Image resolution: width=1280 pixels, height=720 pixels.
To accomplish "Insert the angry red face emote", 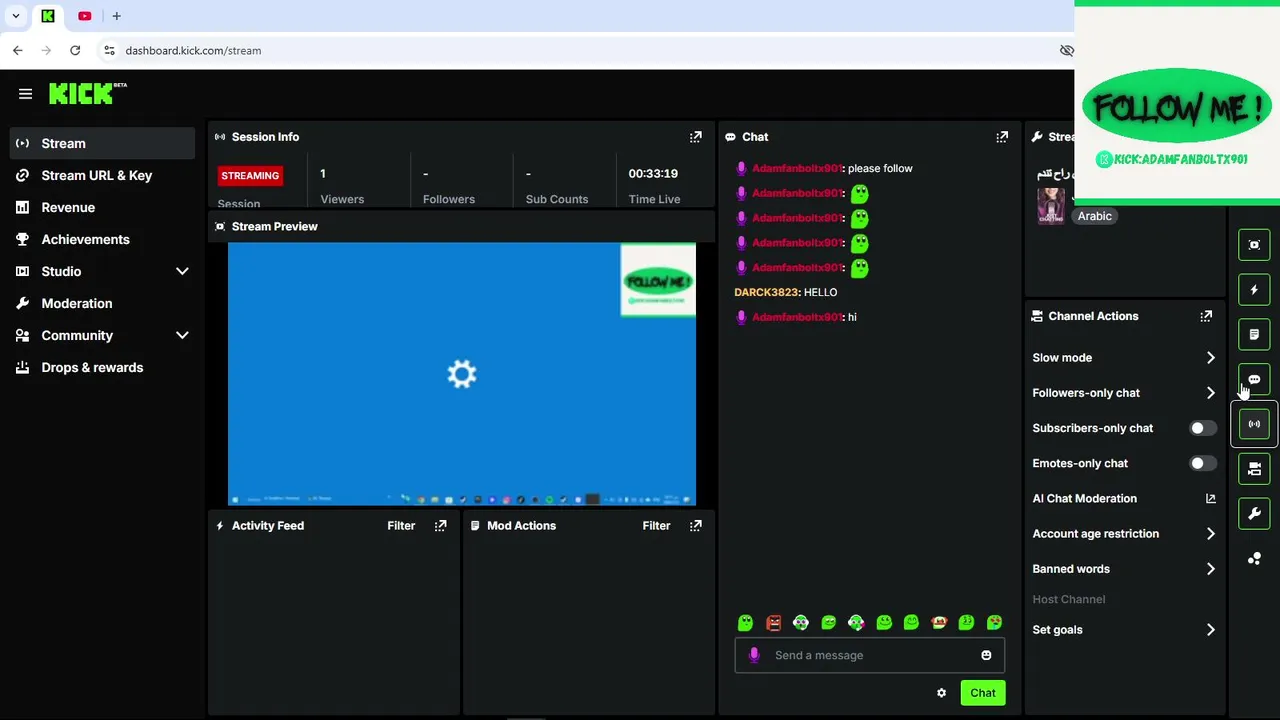I will pyautogui.click(x=773, y=623).
